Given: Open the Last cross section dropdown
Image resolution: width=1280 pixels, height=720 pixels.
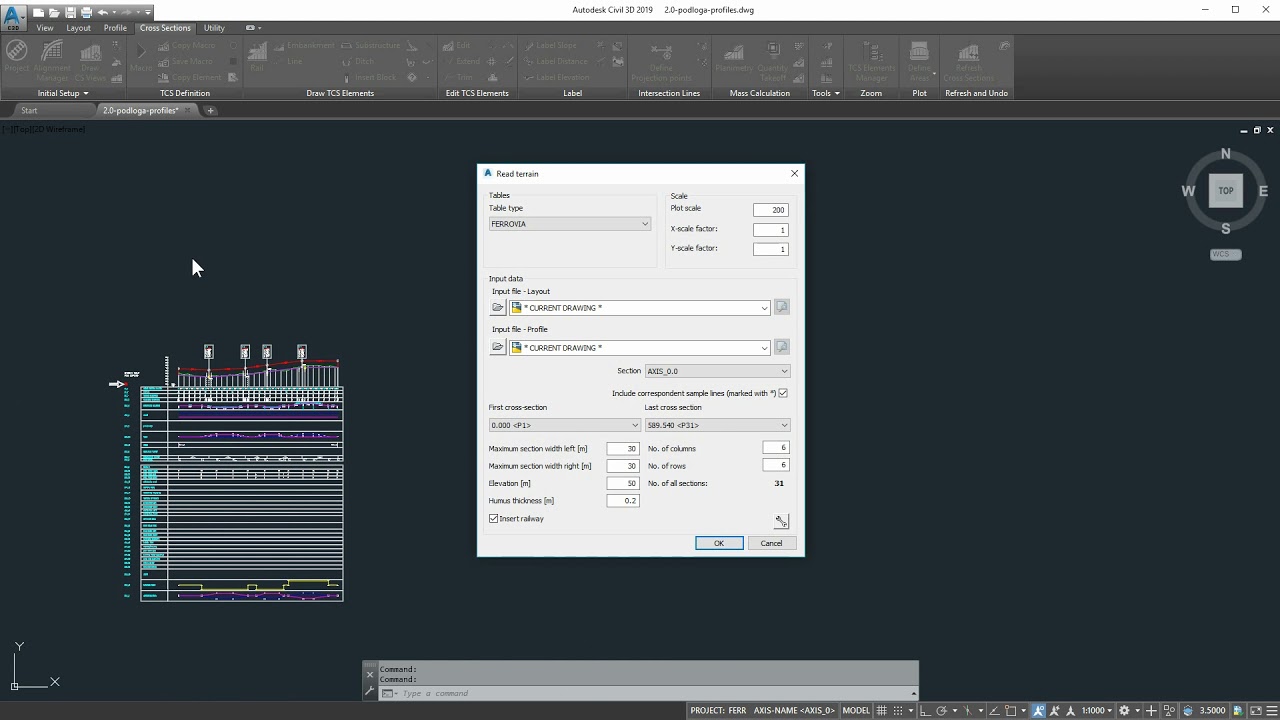Looking at the screenshot, I should (717, 425).
